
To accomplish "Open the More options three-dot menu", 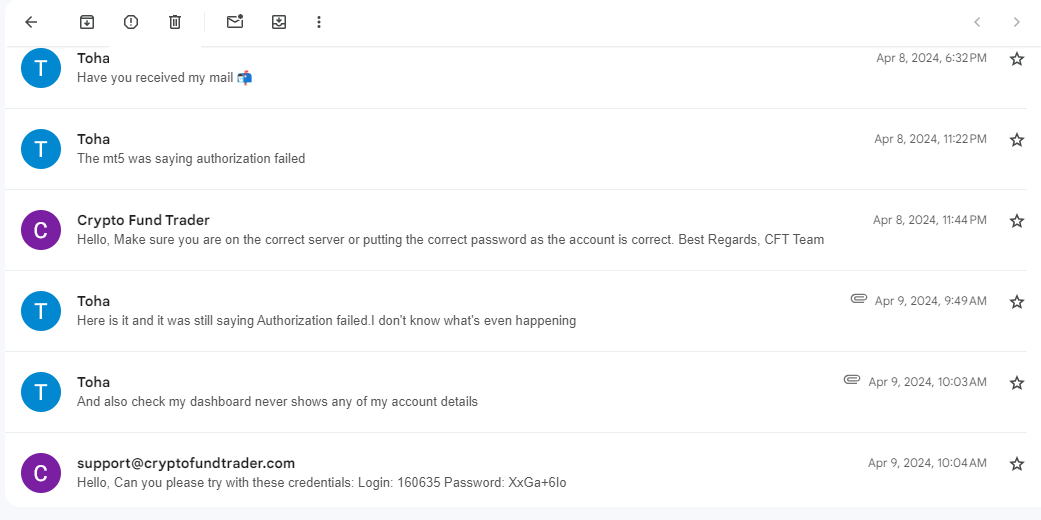I will point(319,22).
